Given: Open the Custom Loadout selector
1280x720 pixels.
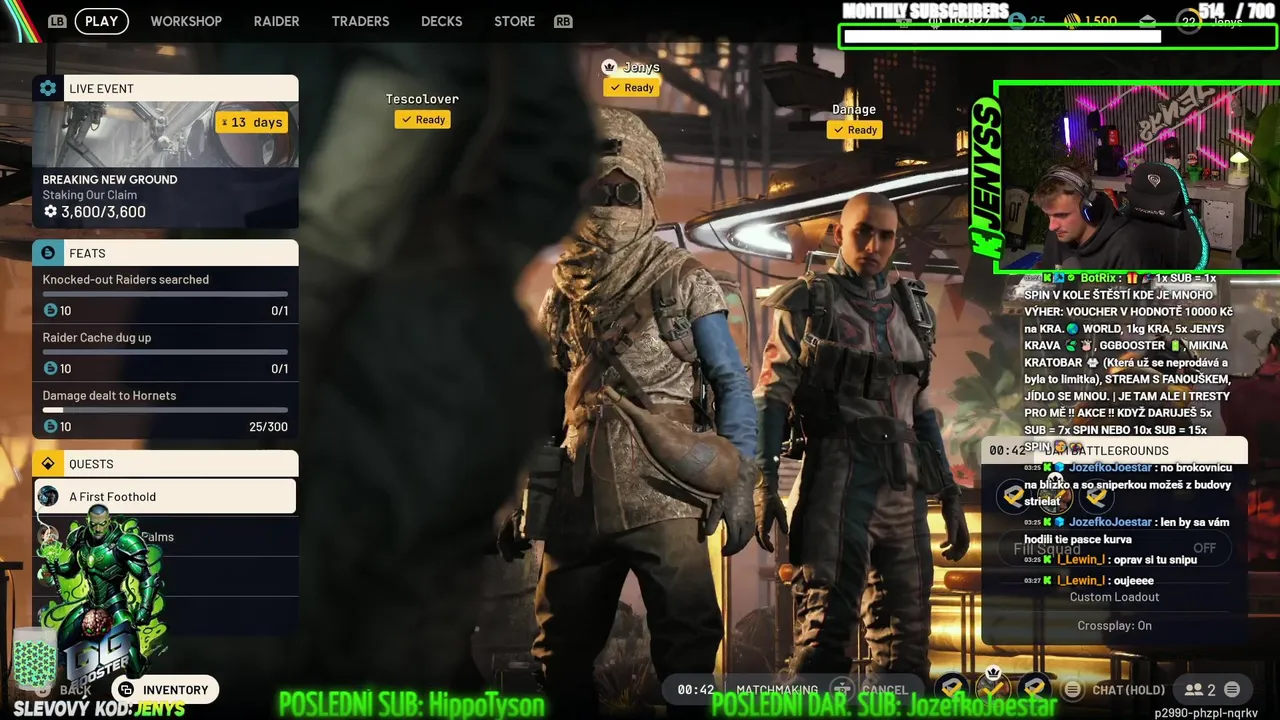Looking at the screenshot, I should click(x=1114, y=597).
